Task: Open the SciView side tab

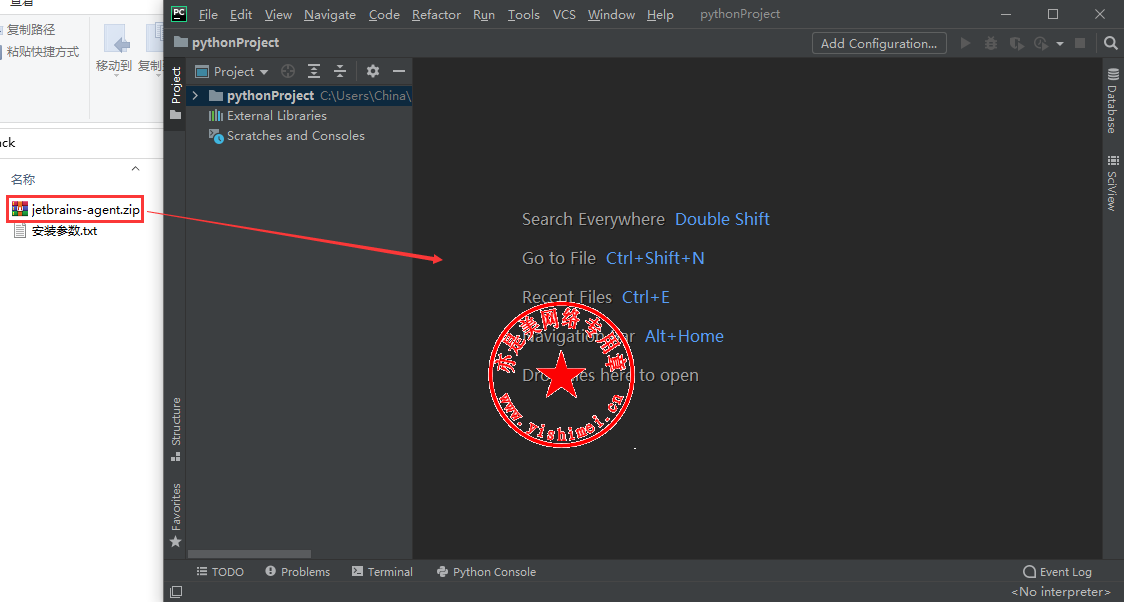Action: tap(1113, 183)
